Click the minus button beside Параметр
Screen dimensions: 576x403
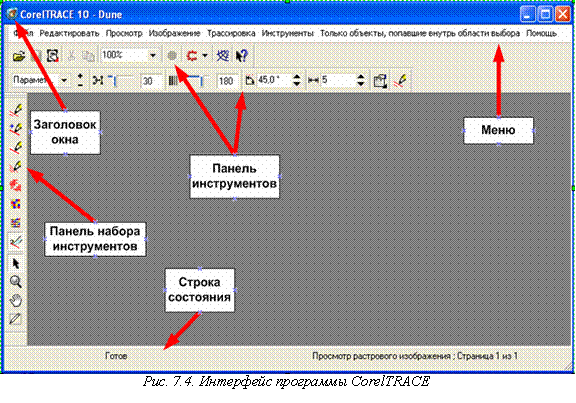pos(80,85)
